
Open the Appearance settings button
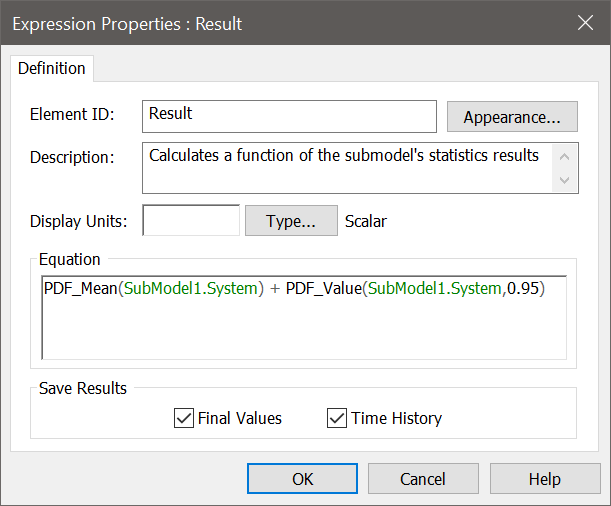point(512,117)
